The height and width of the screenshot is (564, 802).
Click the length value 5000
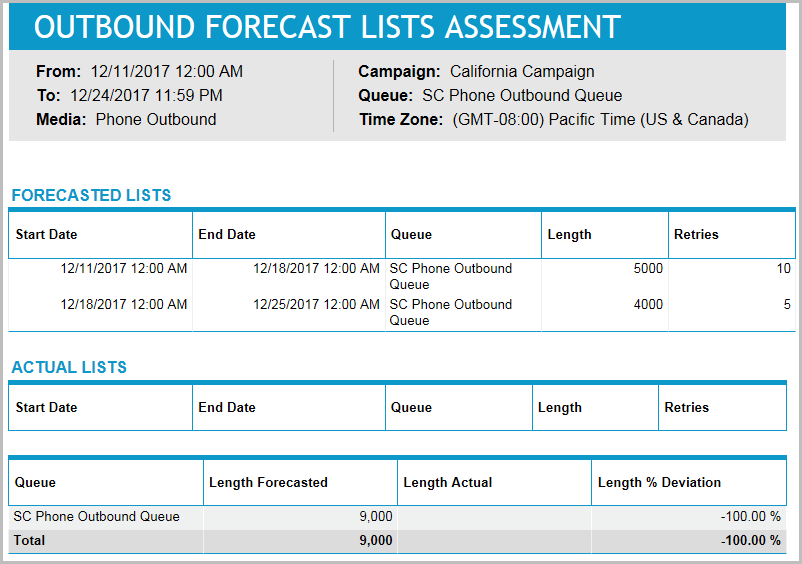[x=648, y=268]
